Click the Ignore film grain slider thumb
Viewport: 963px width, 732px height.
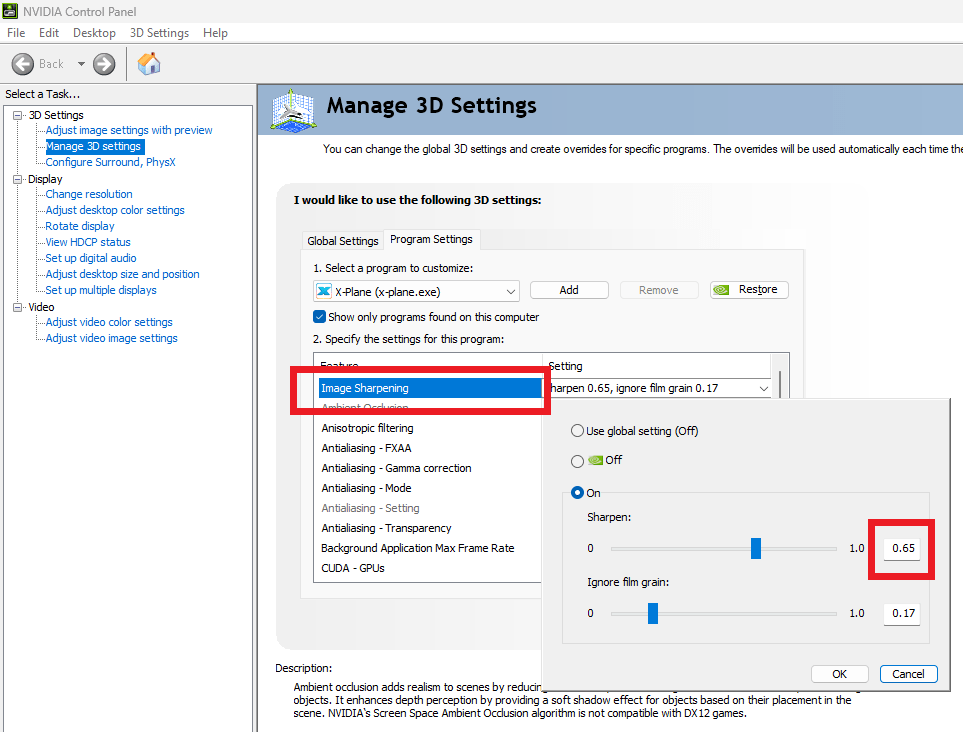click(x=653, y=613)
